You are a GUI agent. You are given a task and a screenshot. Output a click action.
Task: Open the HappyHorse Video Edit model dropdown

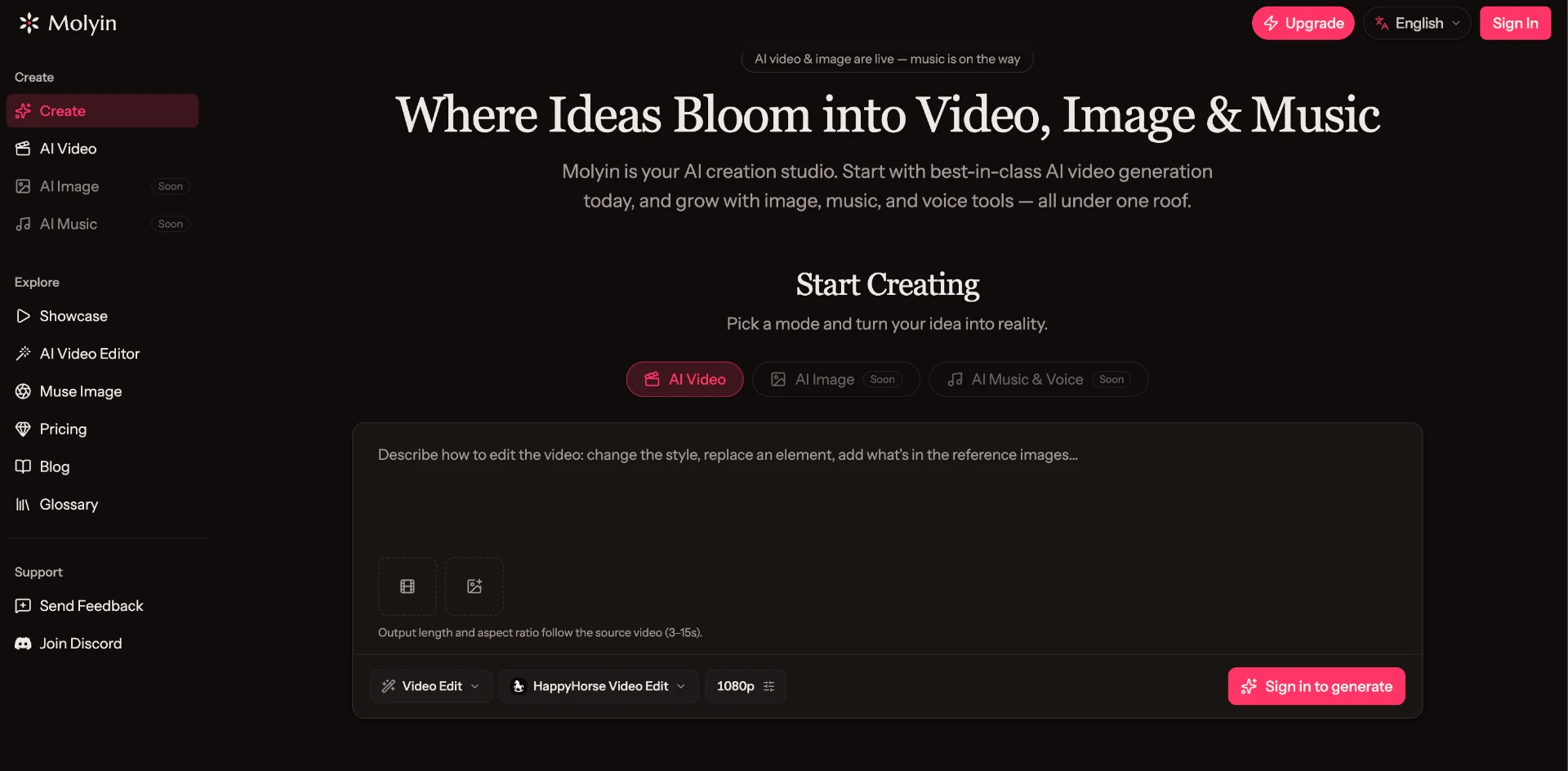click(599, 686)
